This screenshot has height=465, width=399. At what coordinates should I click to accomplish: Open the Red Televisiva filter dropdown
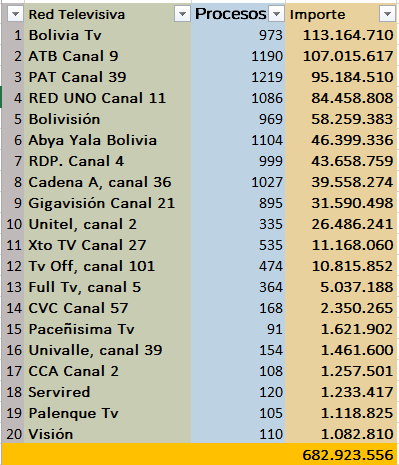(182, 14)
